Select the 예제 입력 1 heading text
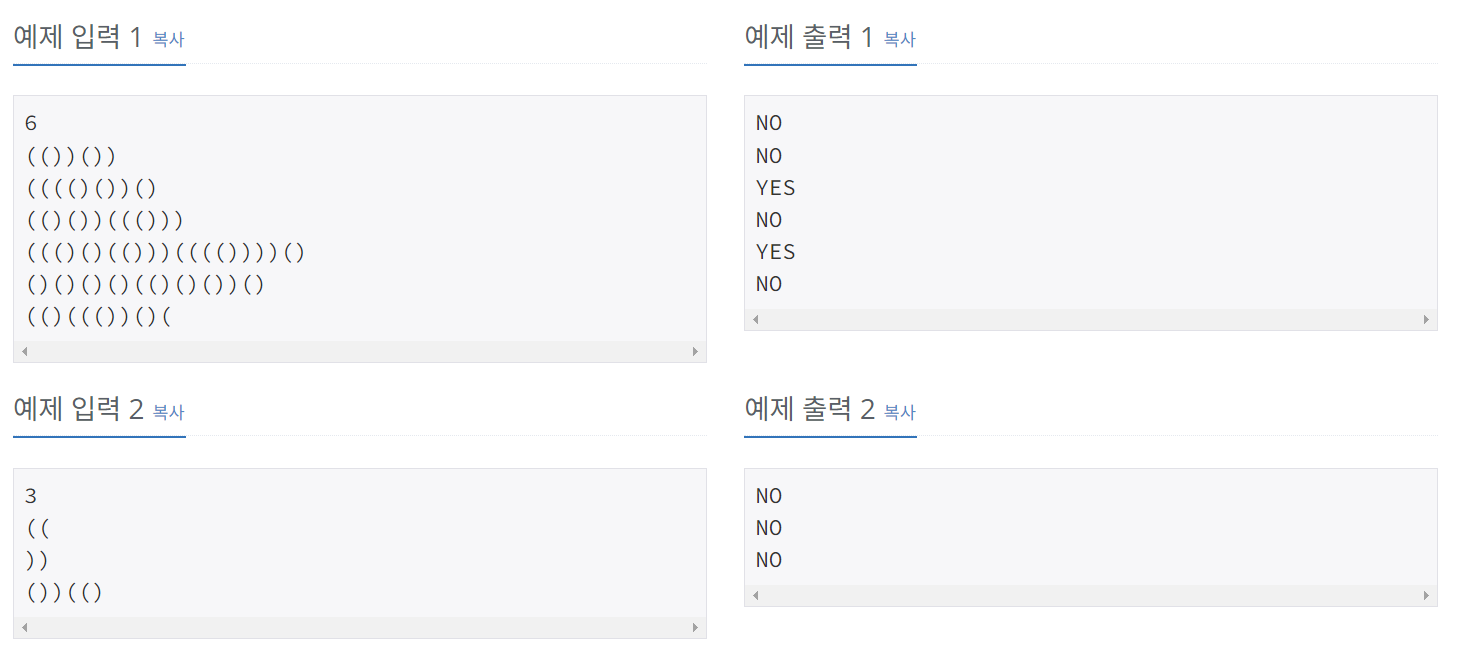 pos(70,38)
